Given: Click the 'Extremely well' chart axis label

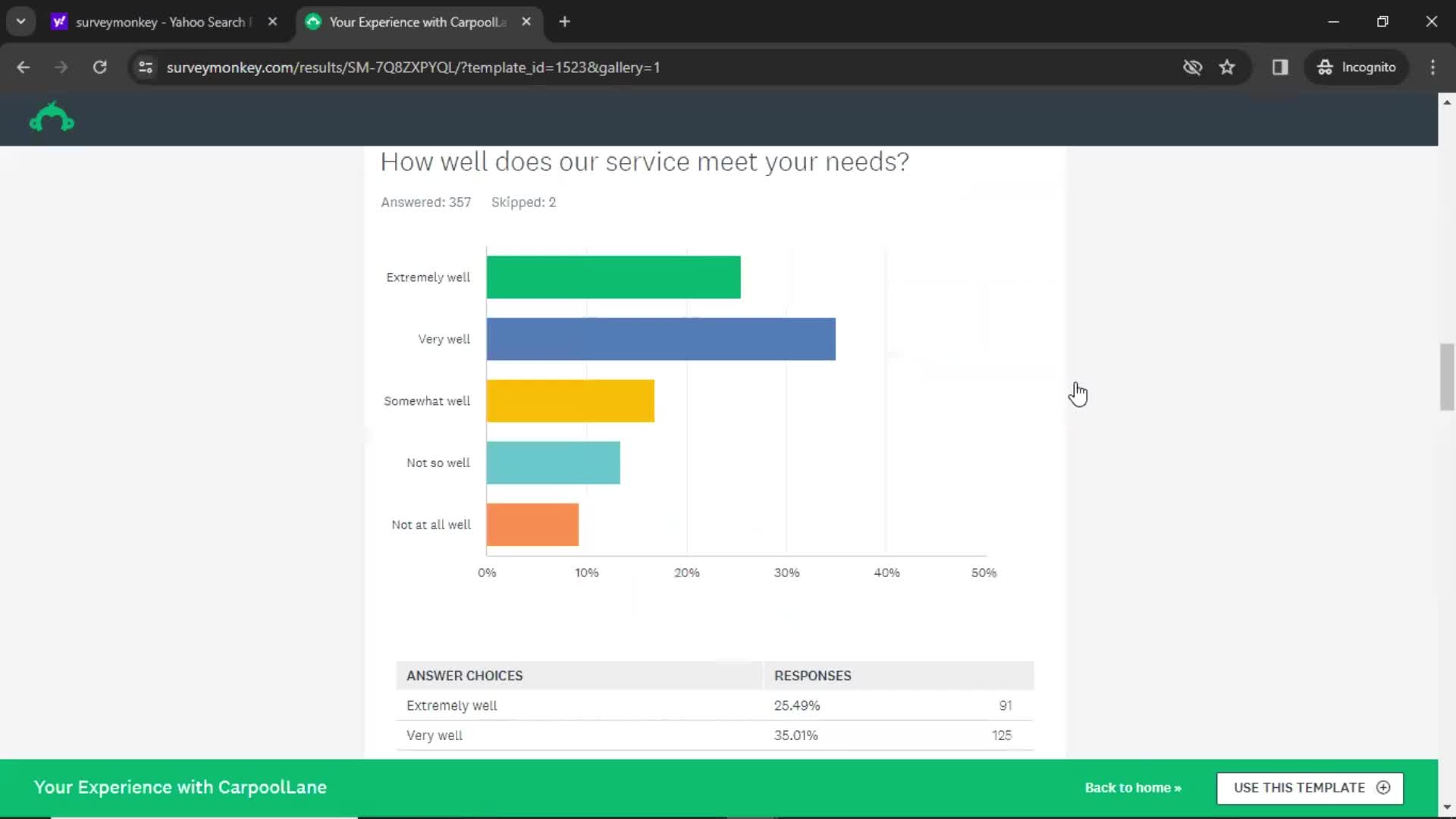Looking at the screenshot, I should [428, 278].
